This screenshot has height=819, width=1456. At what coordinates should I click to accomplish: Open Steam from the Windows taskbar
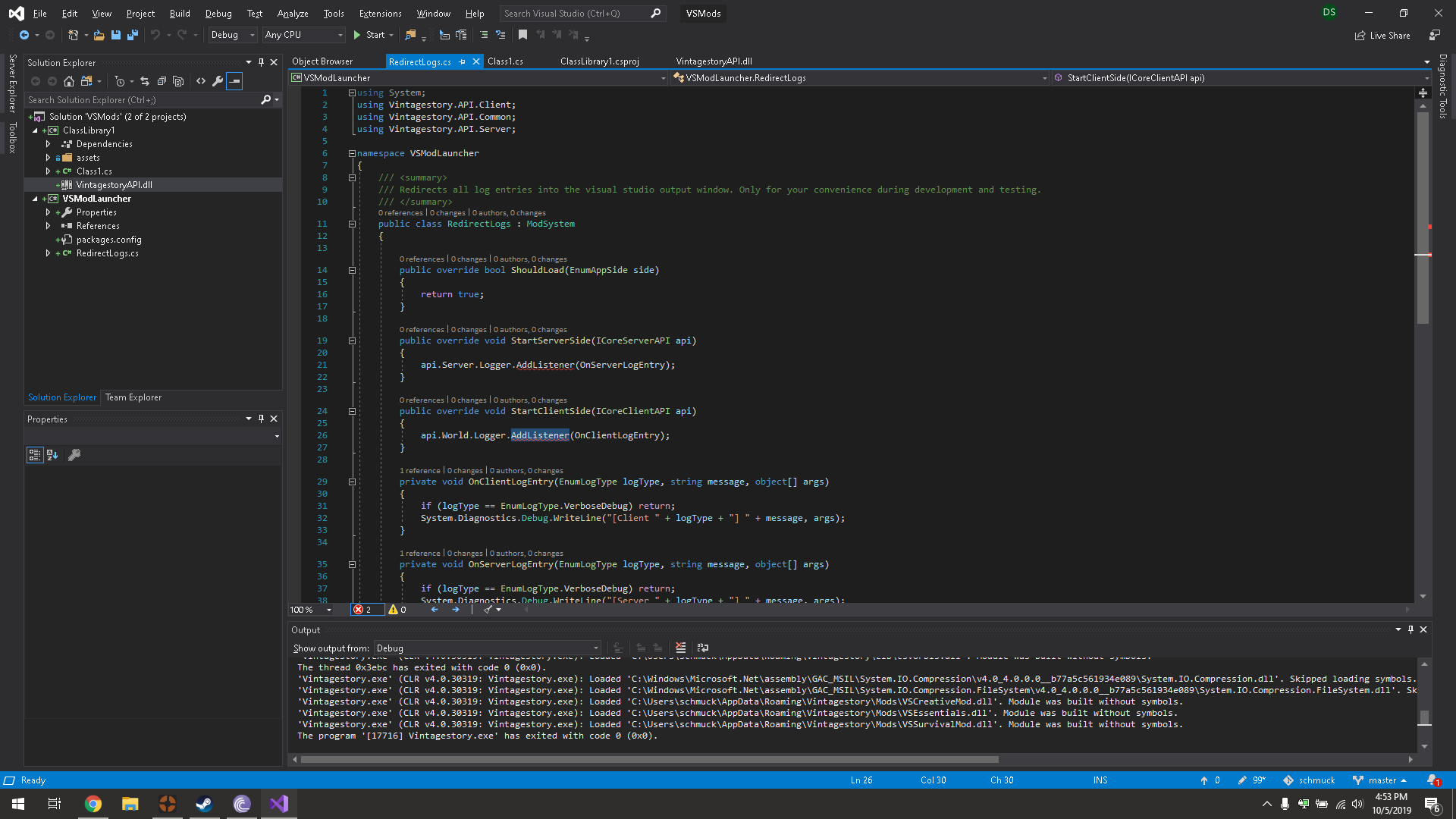click(x=204, y=804)
